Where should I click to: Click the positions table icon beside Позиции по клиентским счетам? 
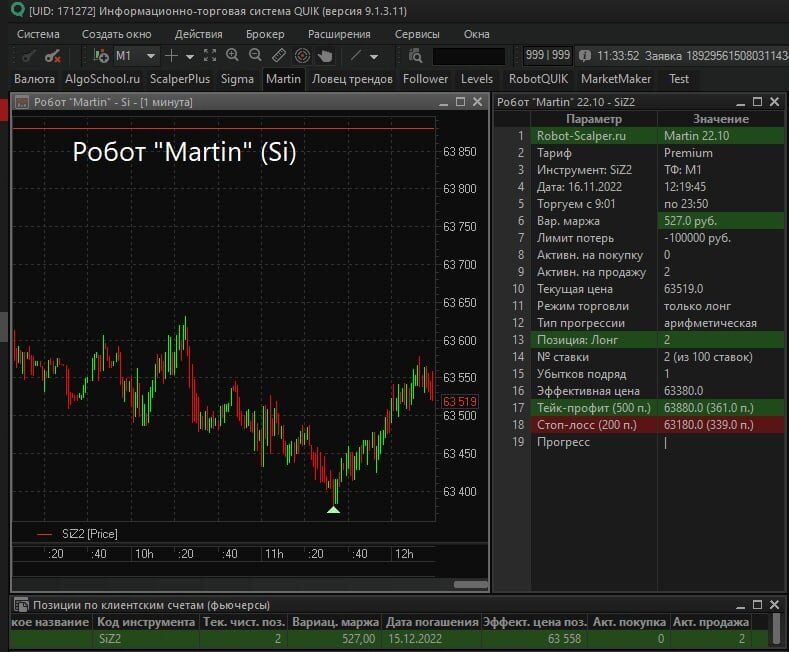coord(21,605)
